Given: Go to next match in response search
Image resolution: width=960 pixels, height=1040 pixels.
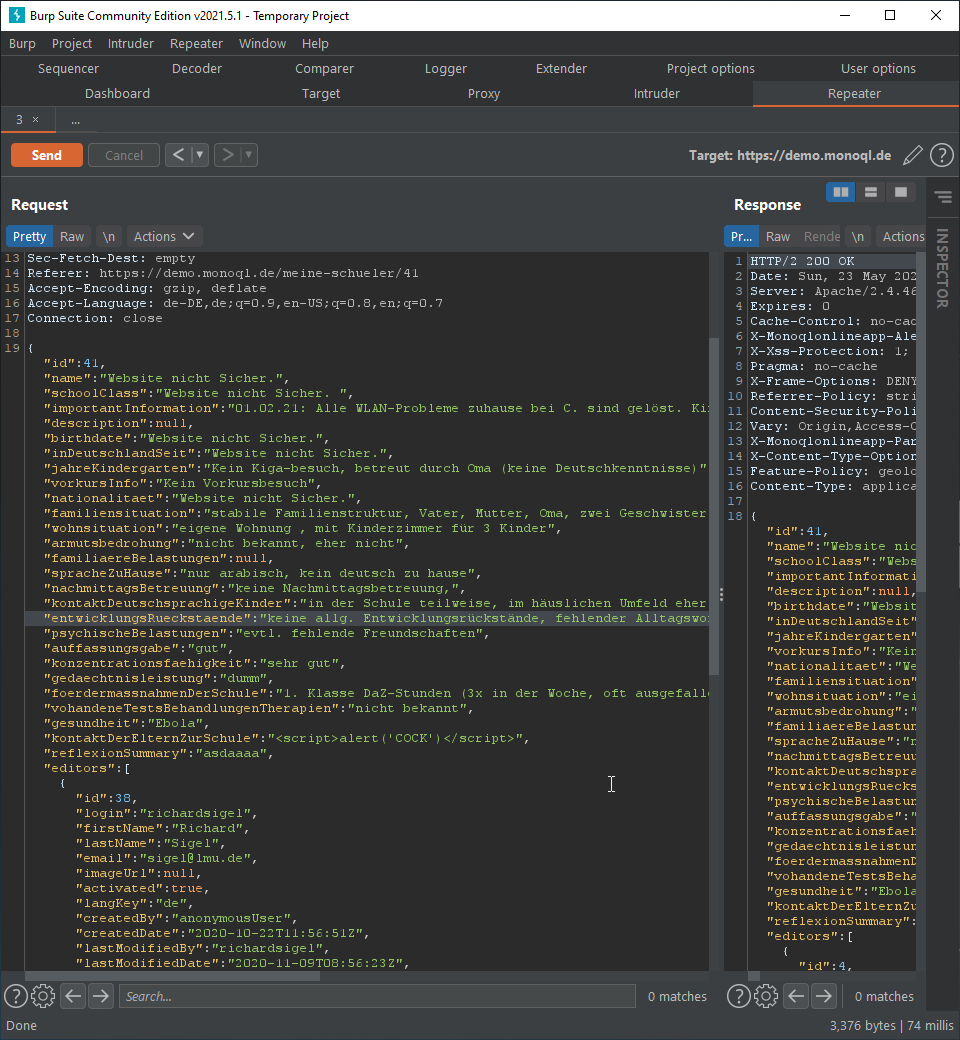Looking at the screenshot, I should 823,996.
